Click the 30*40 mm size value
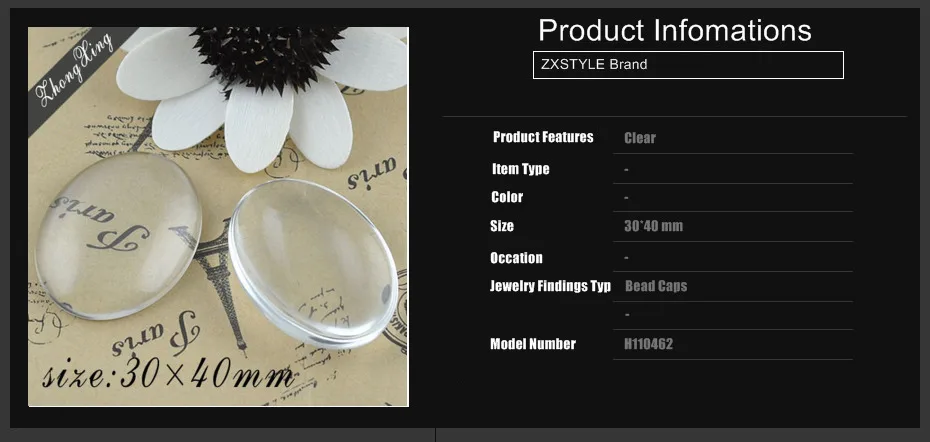Image resolution: width=930 pixels, height=442 pixels. tap(653, 226)
